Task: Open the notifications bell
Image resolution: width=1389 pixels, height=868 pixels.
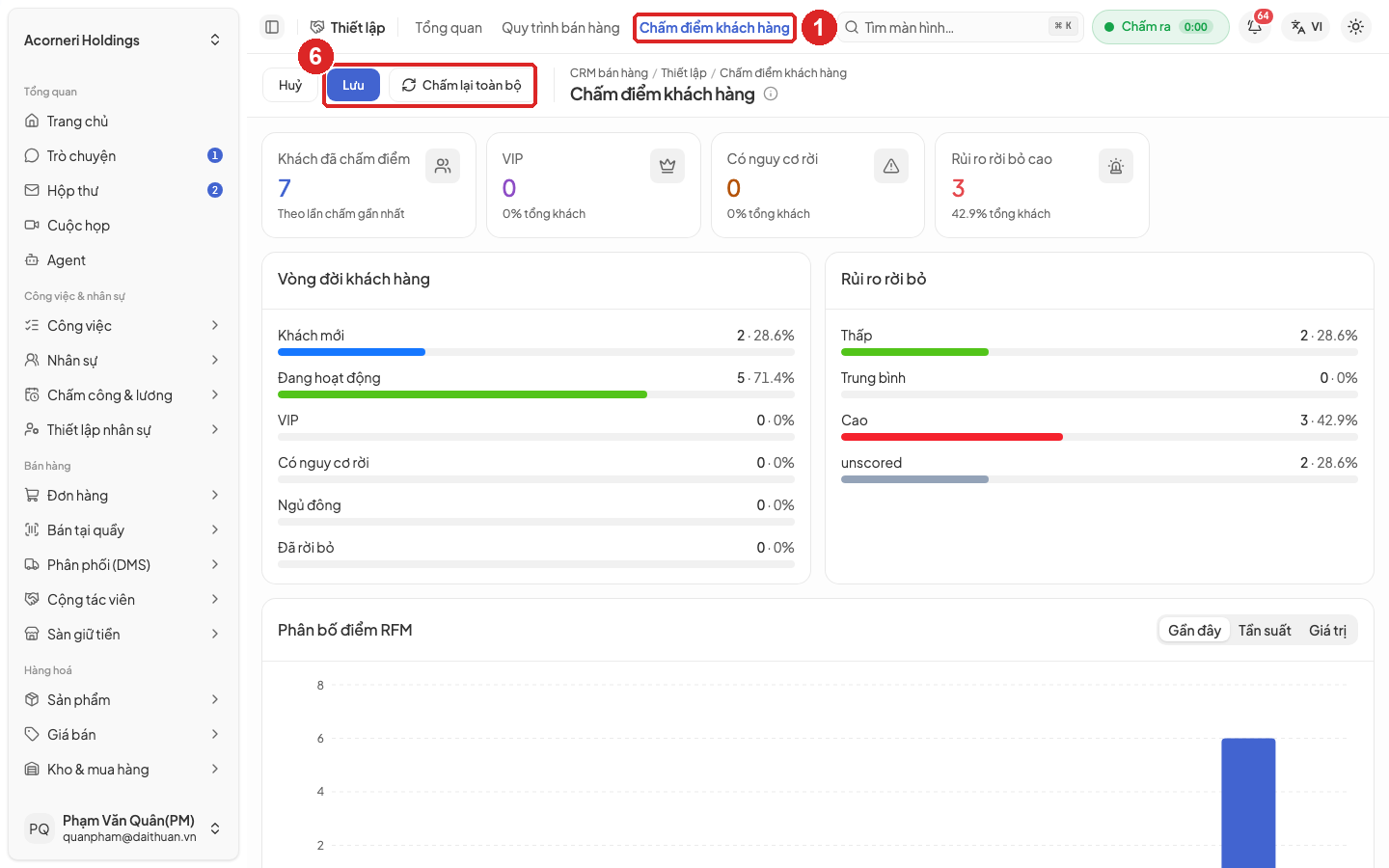Action: click(x=1255, y=27)
